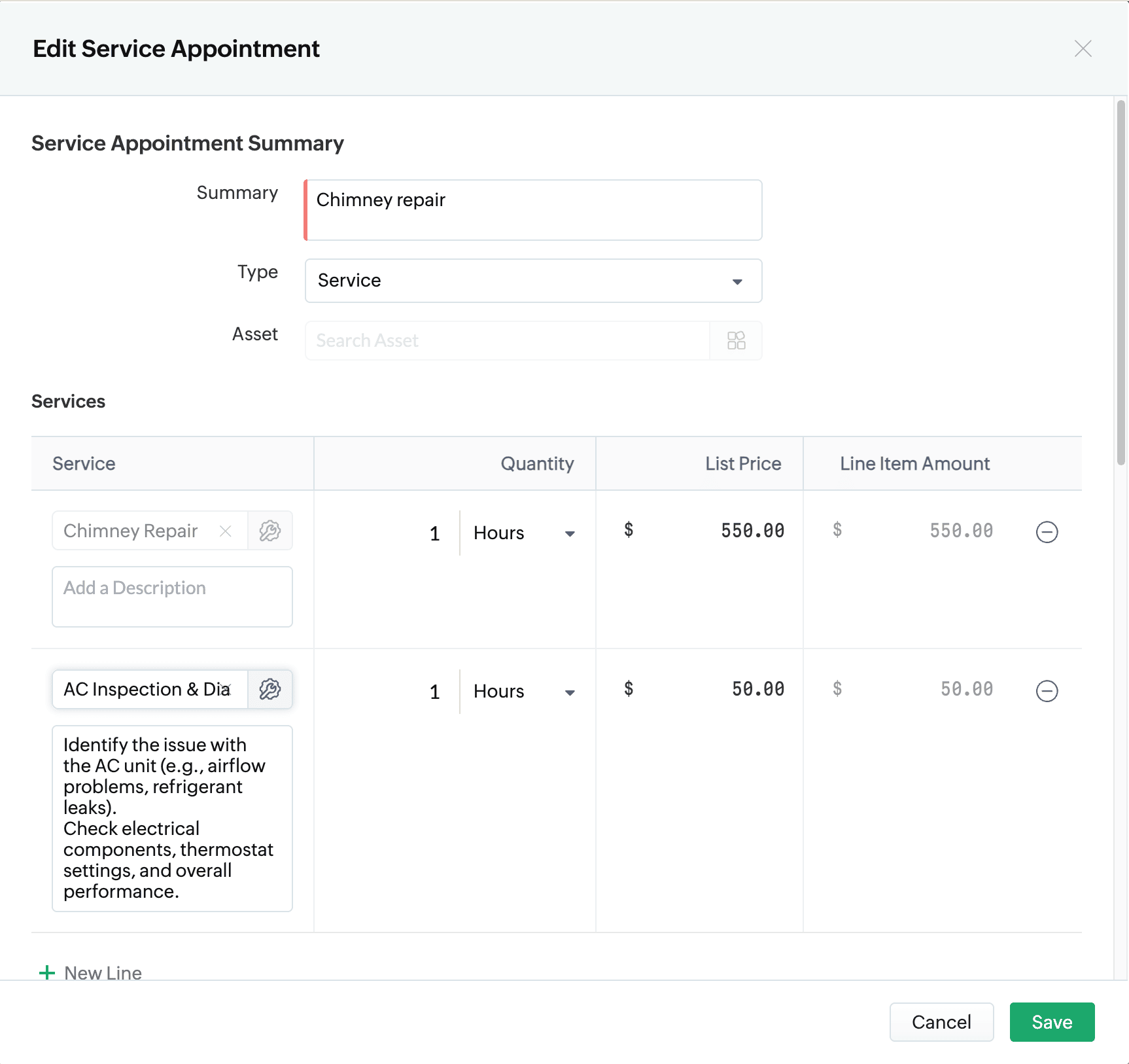Click the Summary text field
The image size is (1129, 1064).
[532, 210]
